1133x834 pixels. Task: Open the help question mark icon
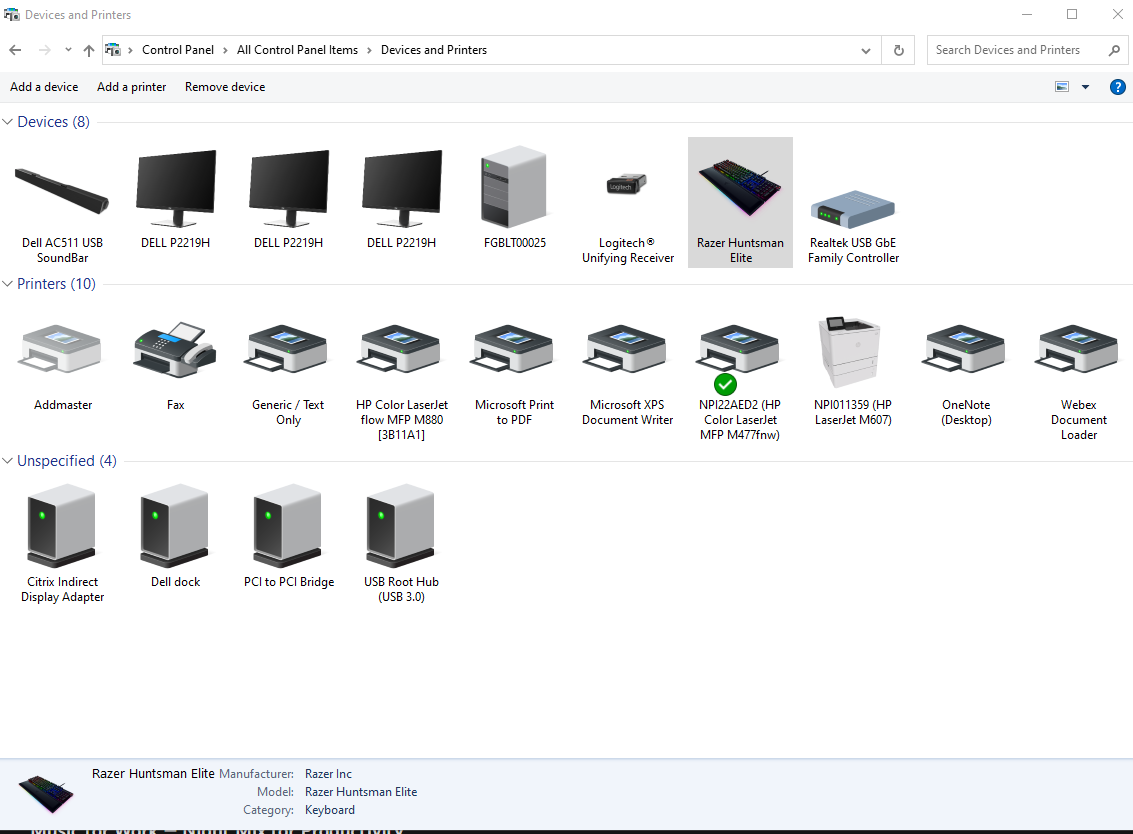(x=1117, y=87)
